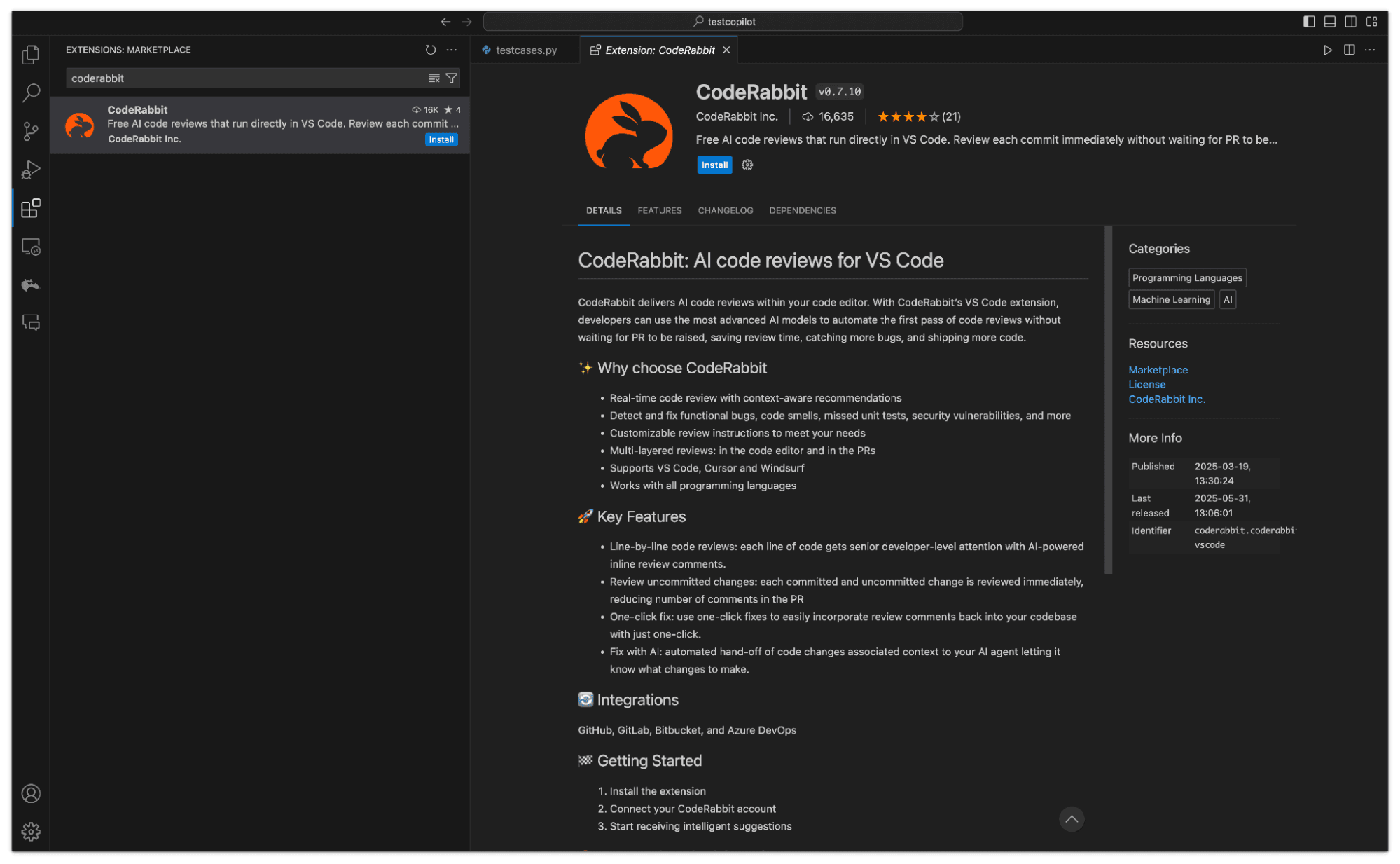Refresh the extensions marketplace list

pos(430,50)
